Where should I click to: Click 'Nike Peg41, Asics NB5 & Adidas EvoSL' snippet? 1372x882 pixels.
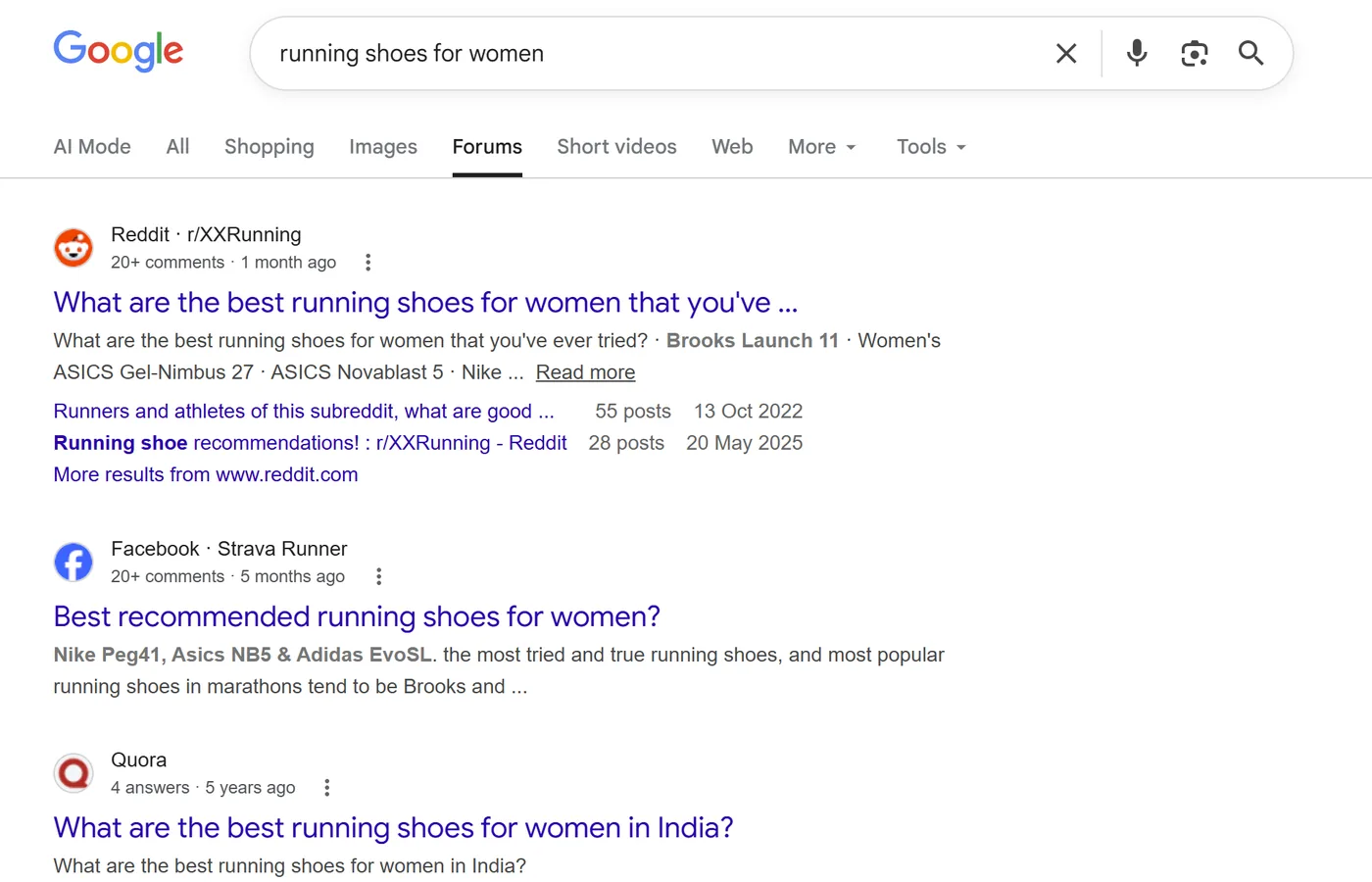242,655
